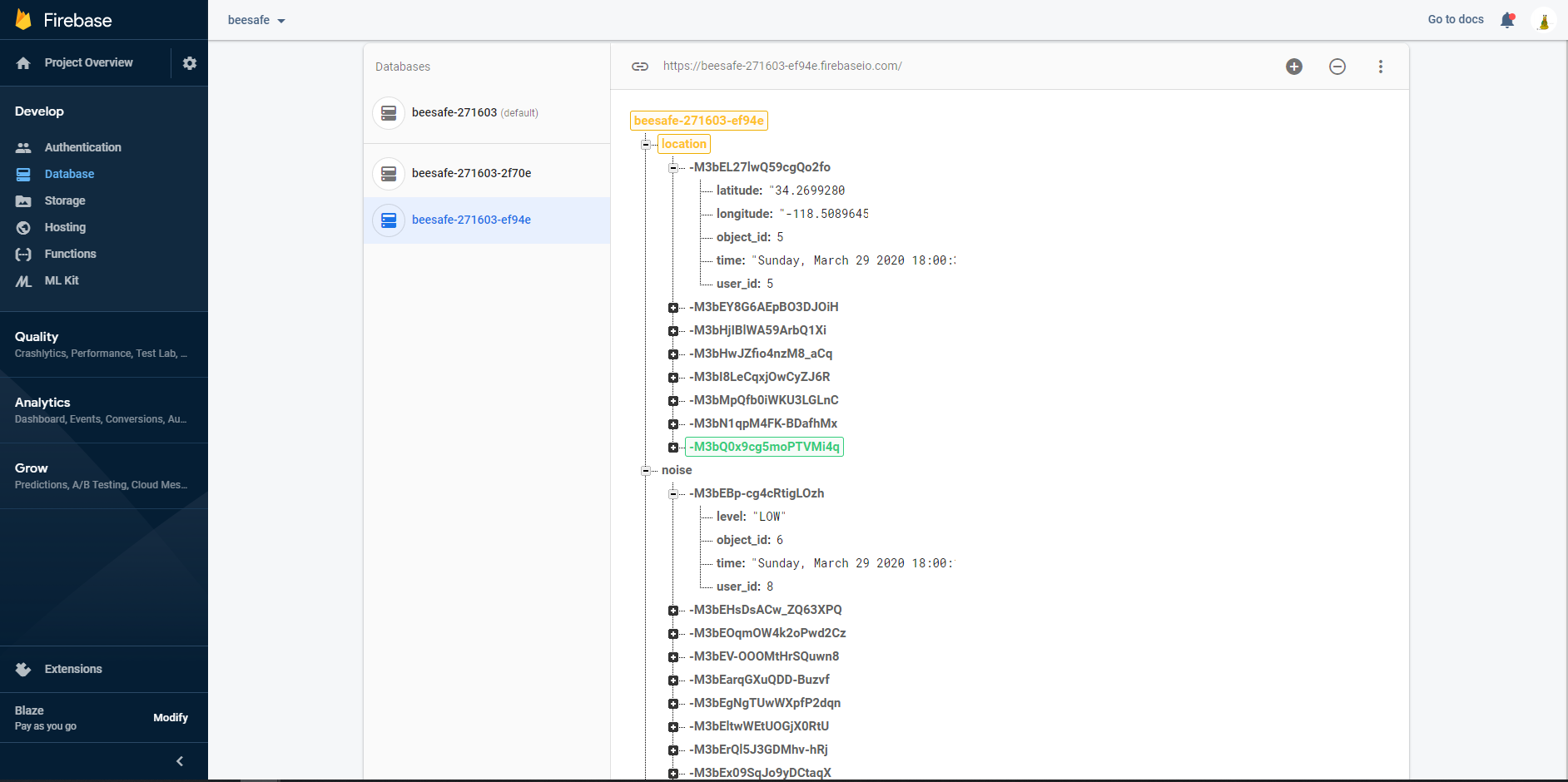Expand the -M3bEarqGXuQDD-Buzvf node
1568x782 pixels.
(673, 681)
